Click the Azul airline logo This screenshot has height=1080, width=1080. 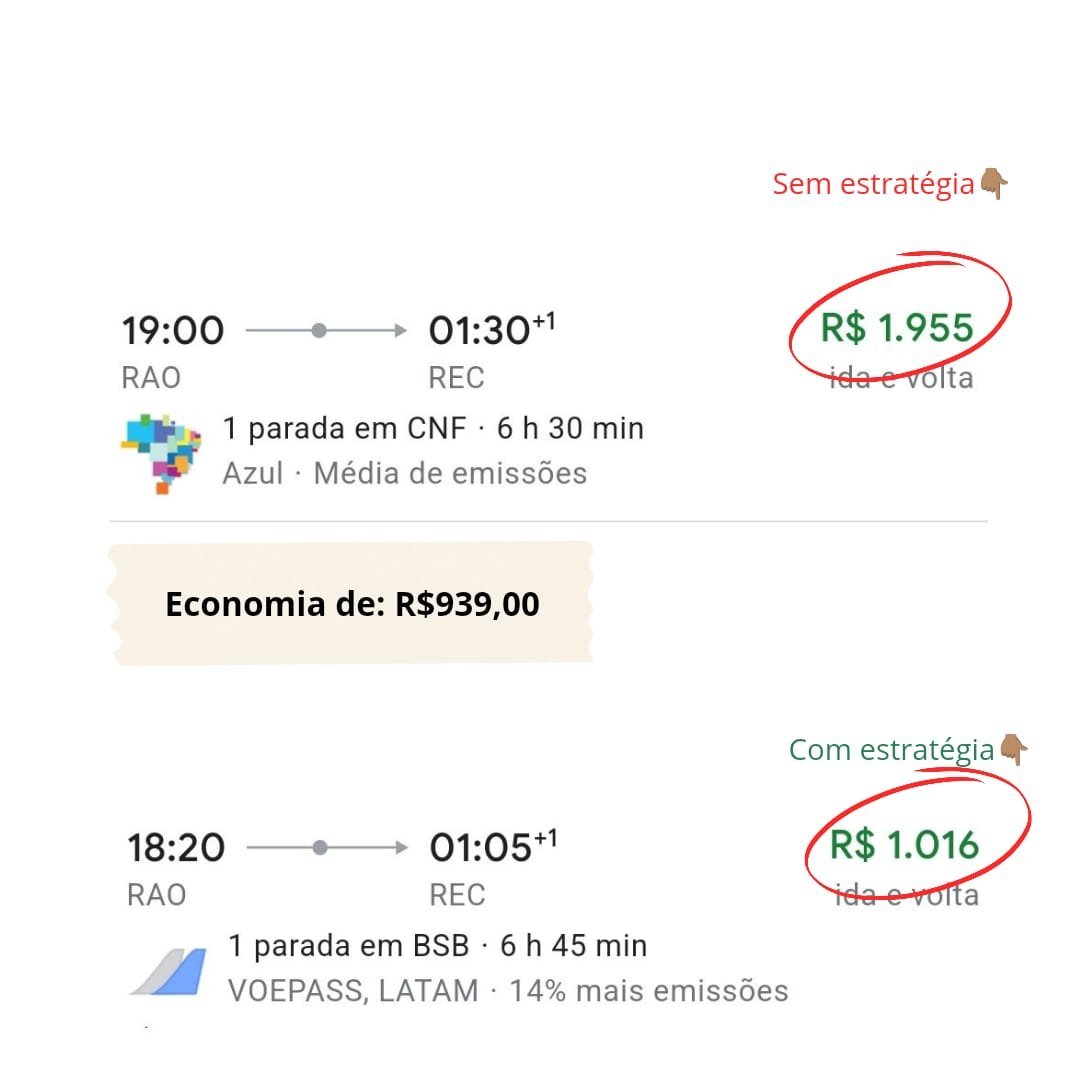[160, 452]
